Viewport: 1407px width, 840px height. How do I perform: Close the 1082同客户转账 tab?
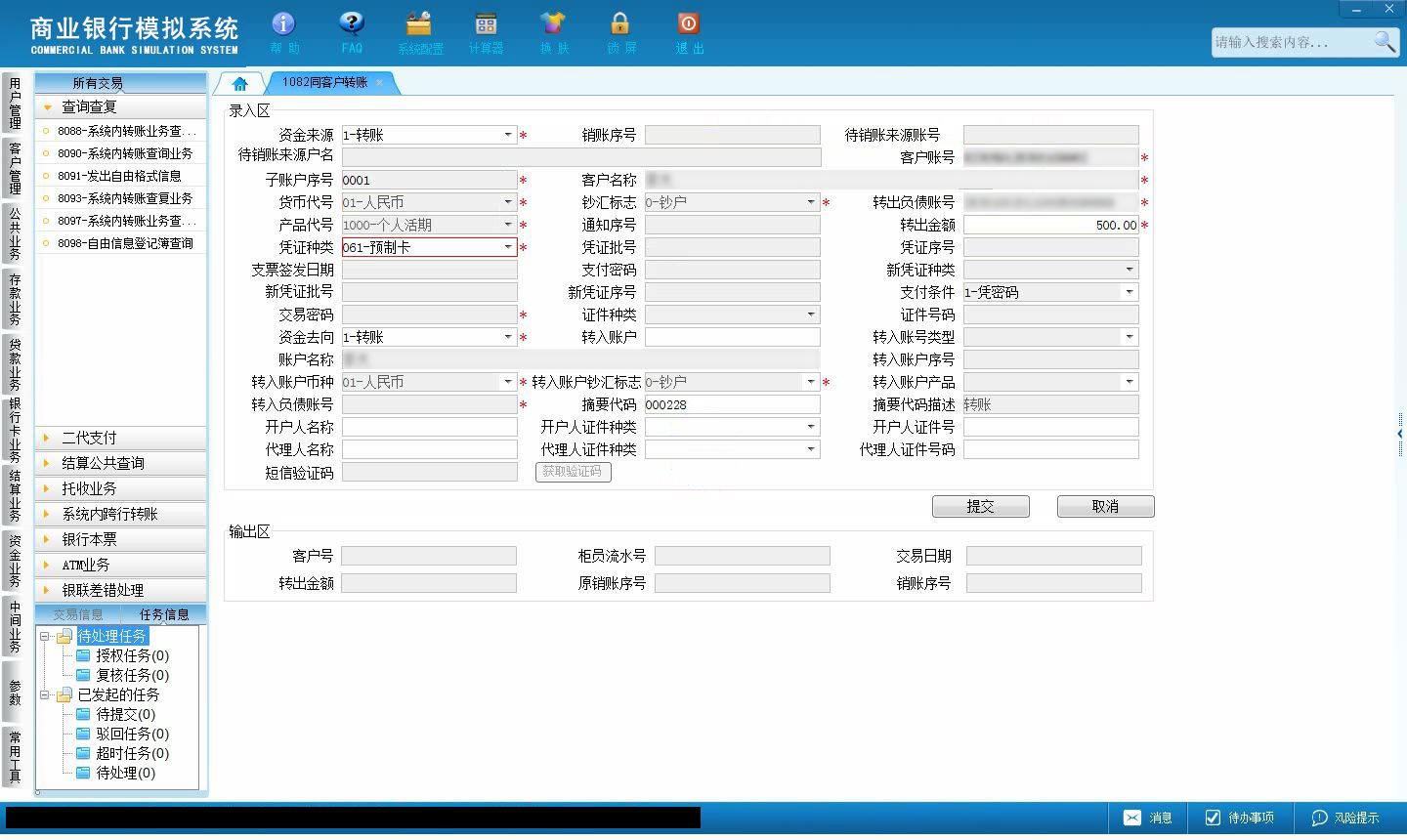coord(379,83)
